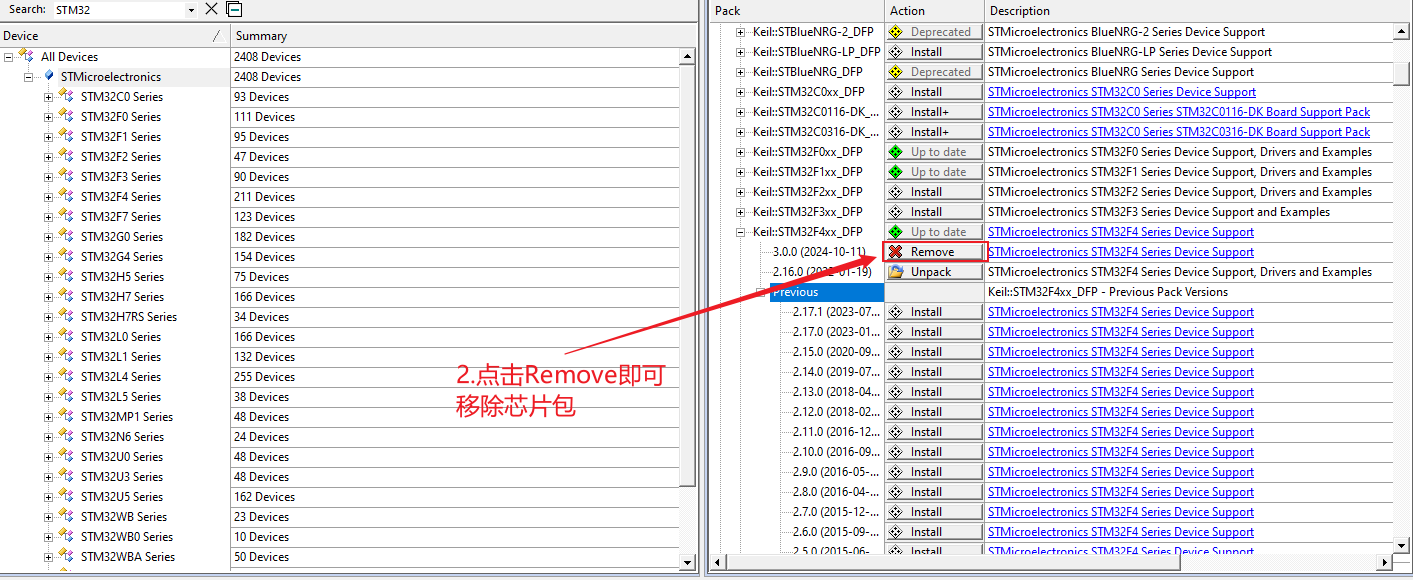This screenshot has height=580, width=1413.
Task: Open the search history dropdown arrow
Action: (x=191, y=10)
